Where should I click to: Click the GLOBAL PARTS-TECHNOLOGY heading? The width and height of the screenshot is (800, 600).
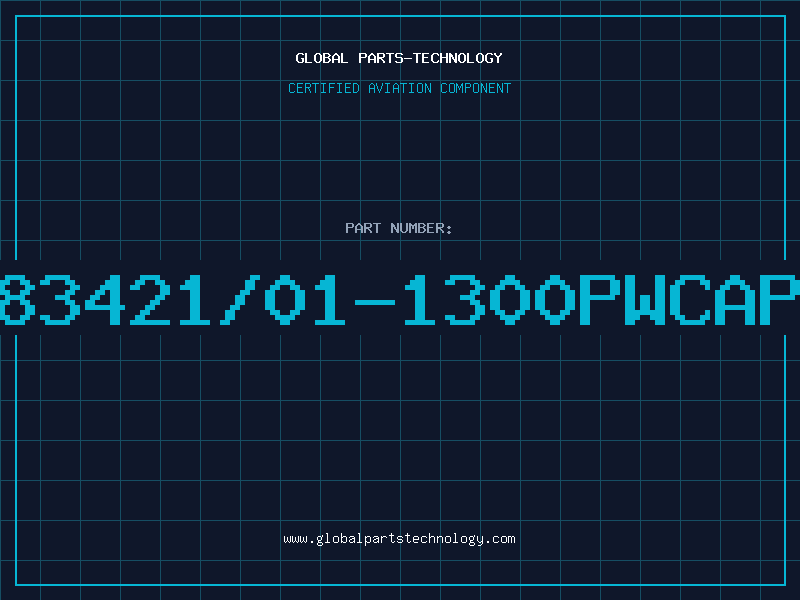[399, 58]
